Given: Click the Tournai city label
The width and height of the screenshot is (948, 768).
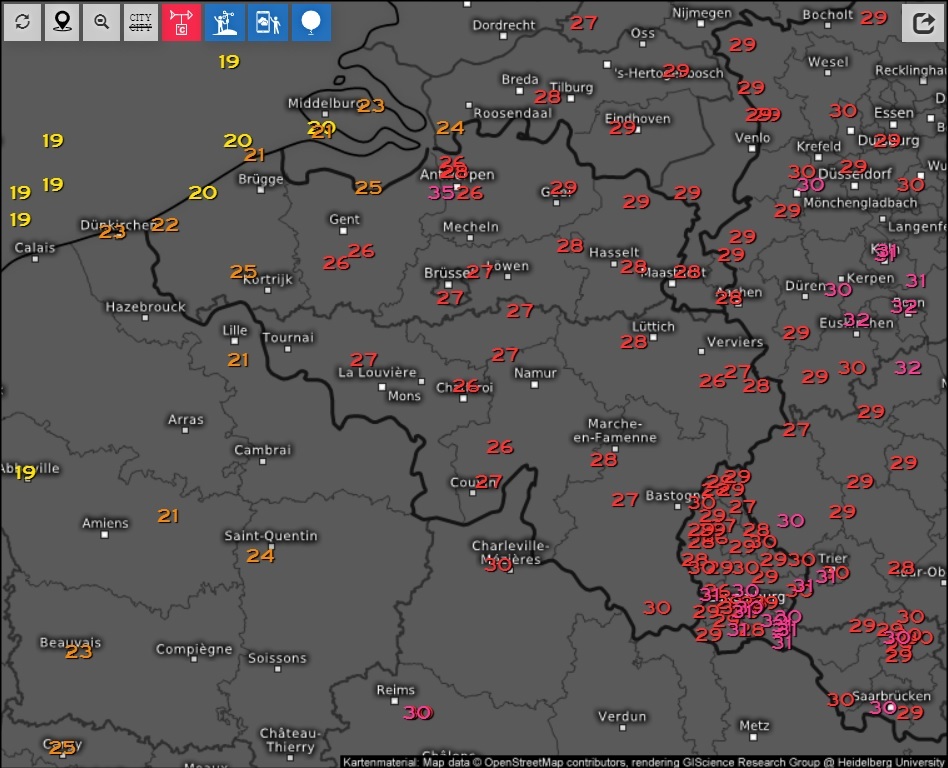Looking at the screenshot, I should 288,337.
